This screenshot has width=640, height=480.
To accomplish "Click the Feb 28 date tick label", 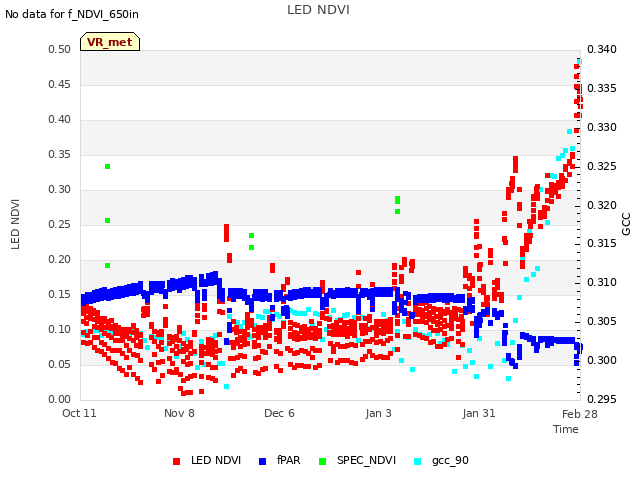I will [580, 414].
